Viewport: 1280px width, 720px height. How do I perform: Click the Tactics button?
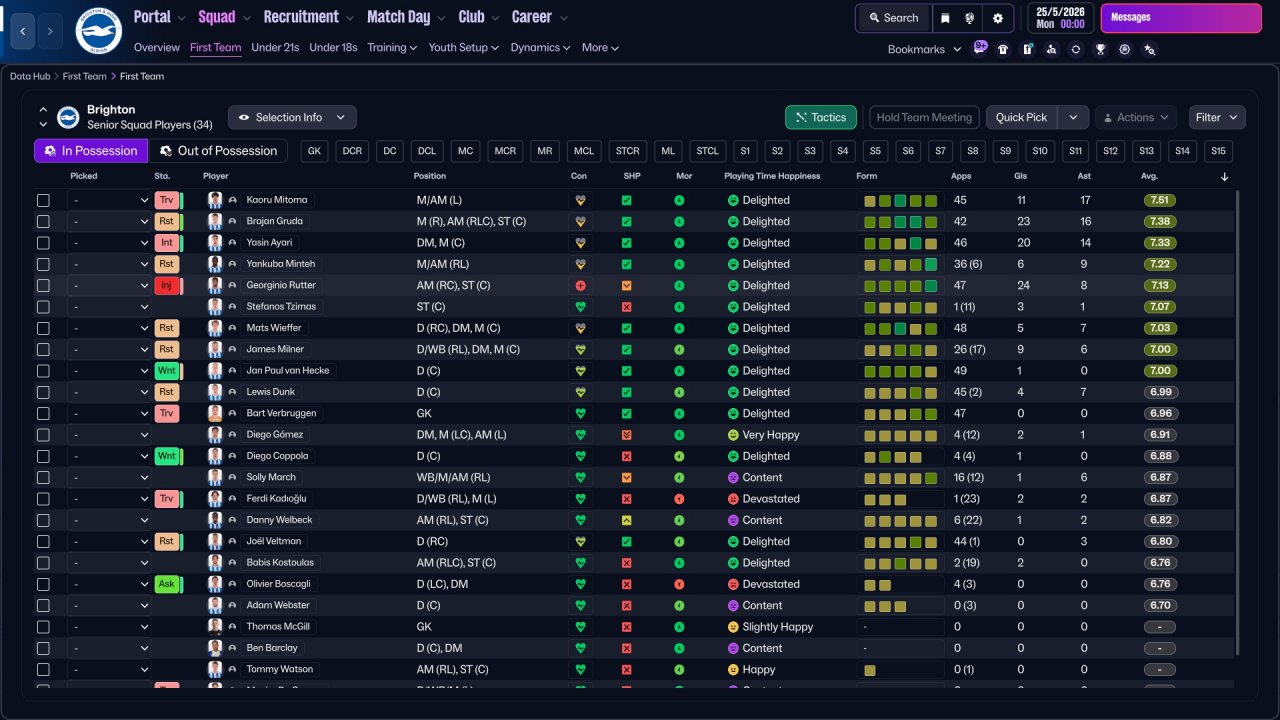click(x=820, y=117)
